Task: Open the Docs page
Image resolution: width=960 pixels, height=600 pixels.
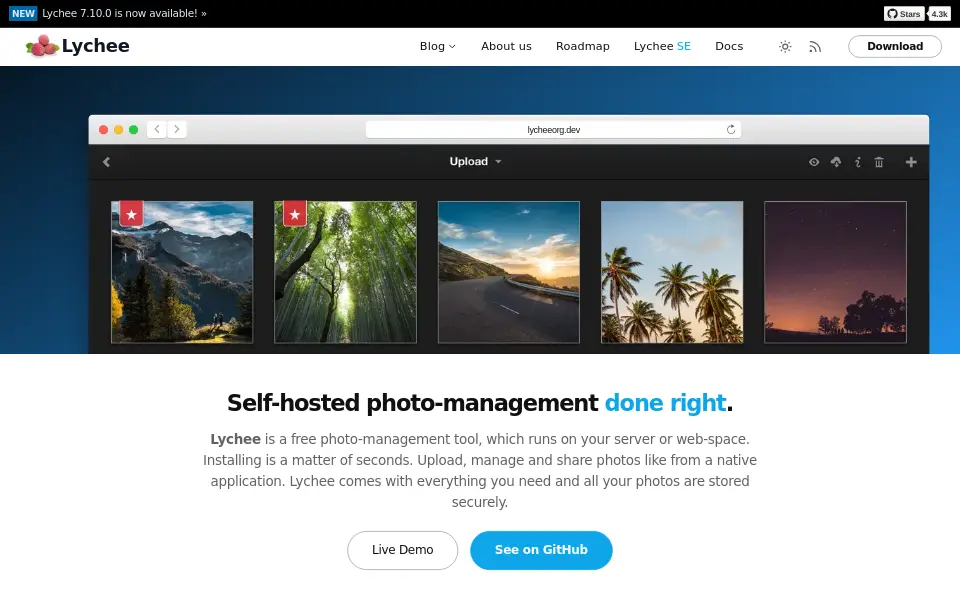Action: [x=729, y=47]
